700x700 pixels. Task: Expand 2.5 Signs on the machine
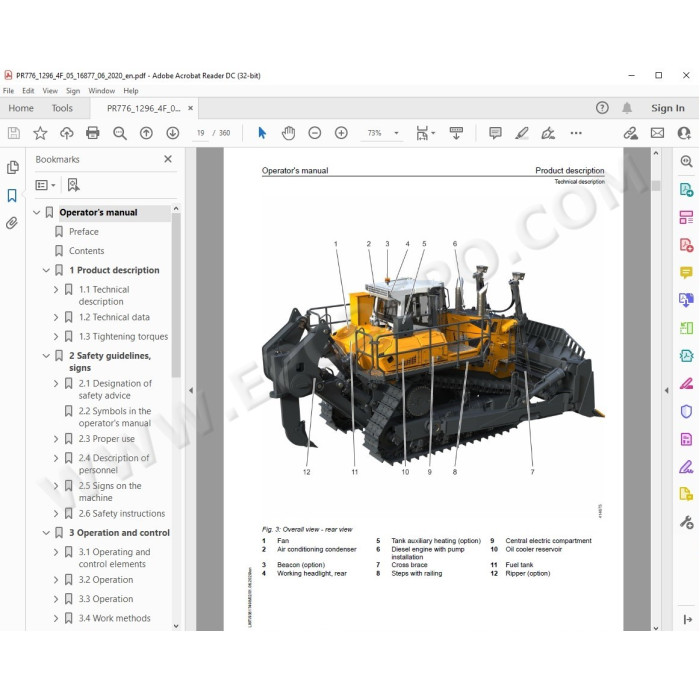56,486
